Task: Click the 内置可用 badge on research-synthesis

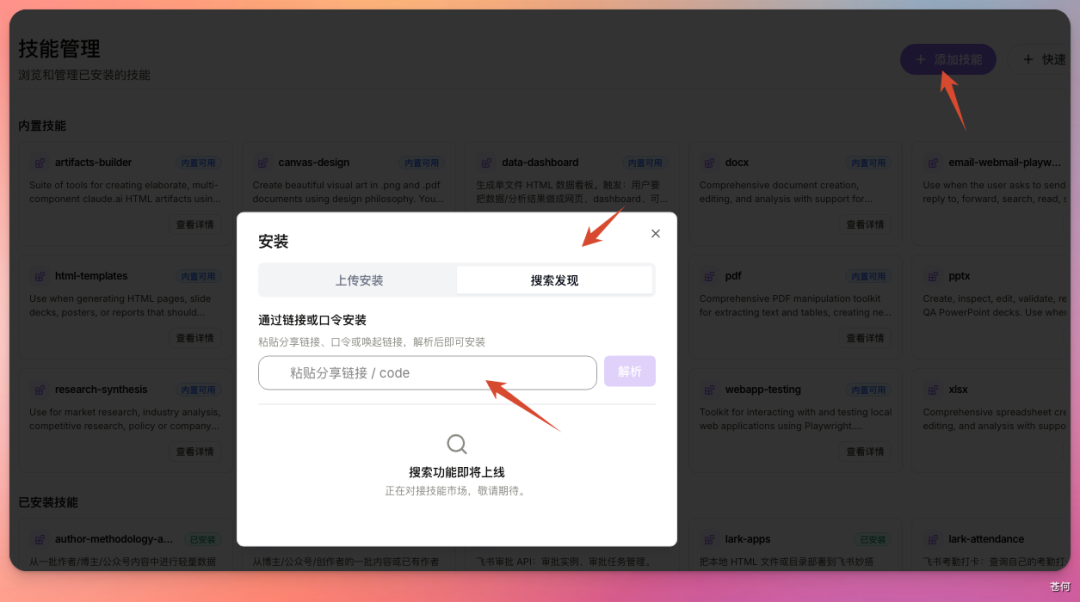Action: coord(198,390)
